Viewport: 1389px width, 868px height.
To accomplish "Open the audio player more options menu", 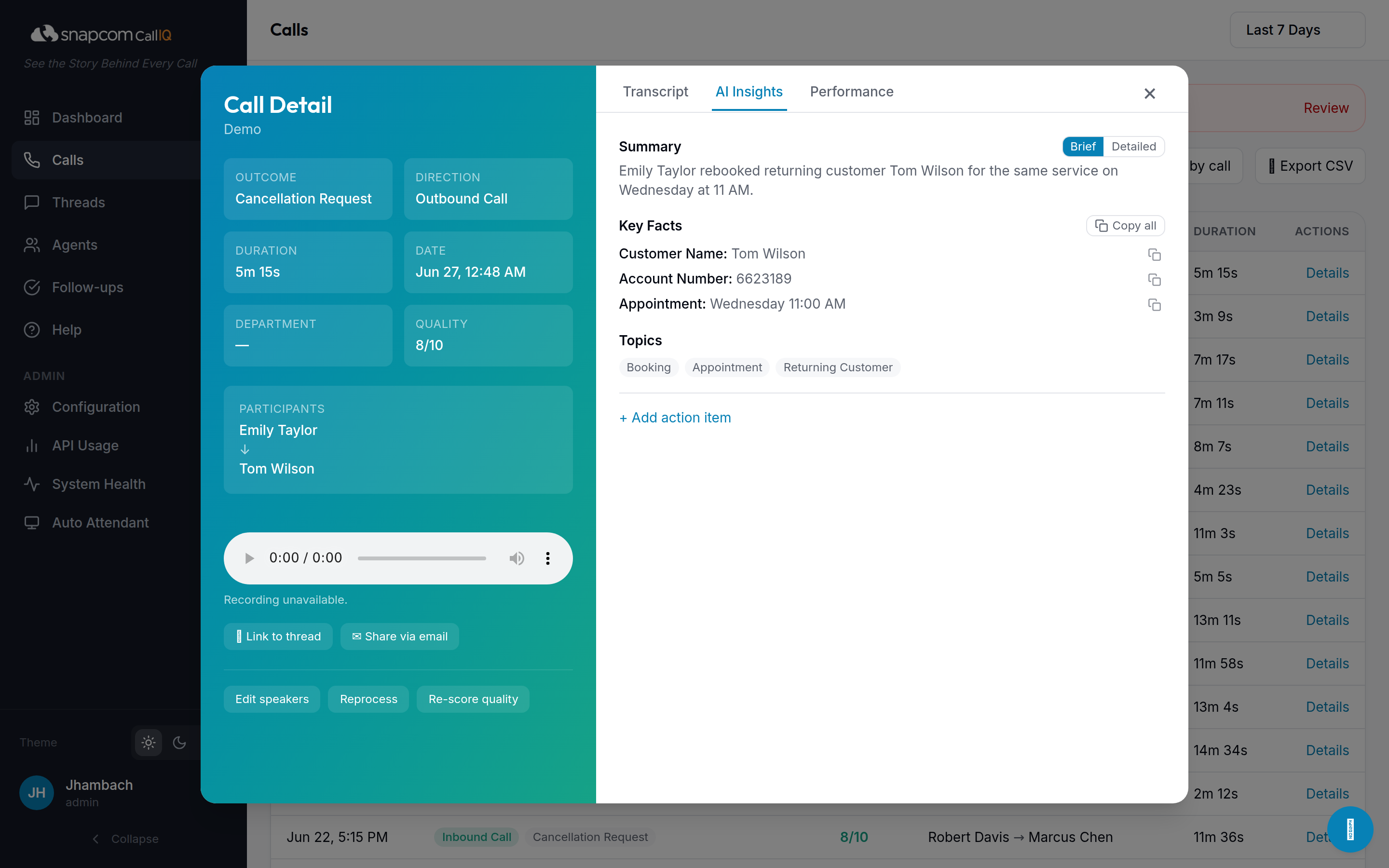I will click(x=547, y=558).
